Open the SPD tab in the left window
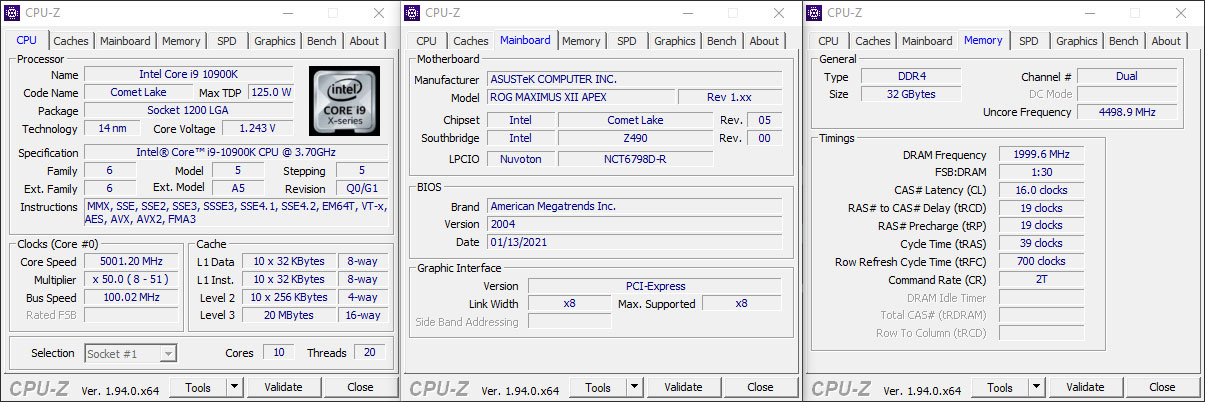 tap(227, 41)
